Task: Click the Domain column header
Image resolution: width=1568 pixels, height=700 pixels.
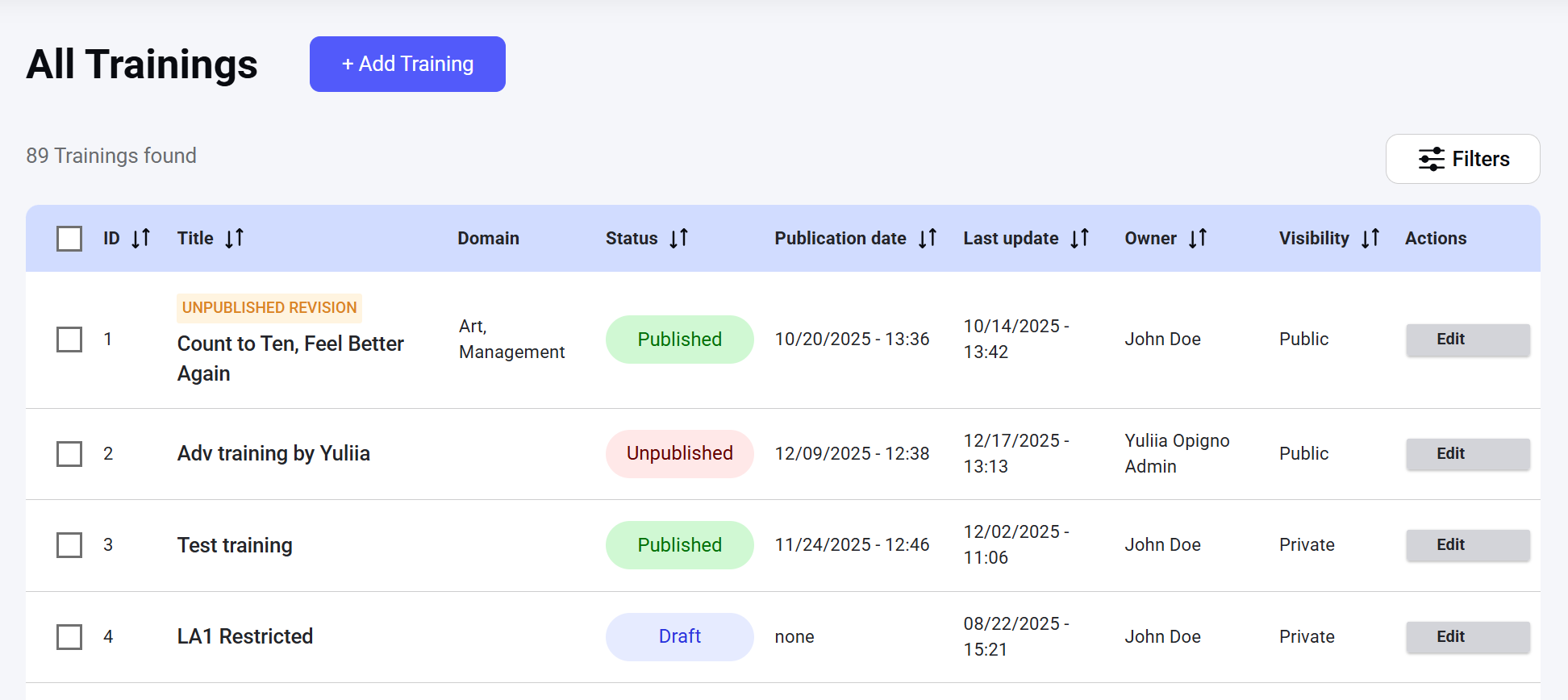Action: point(488,238)
